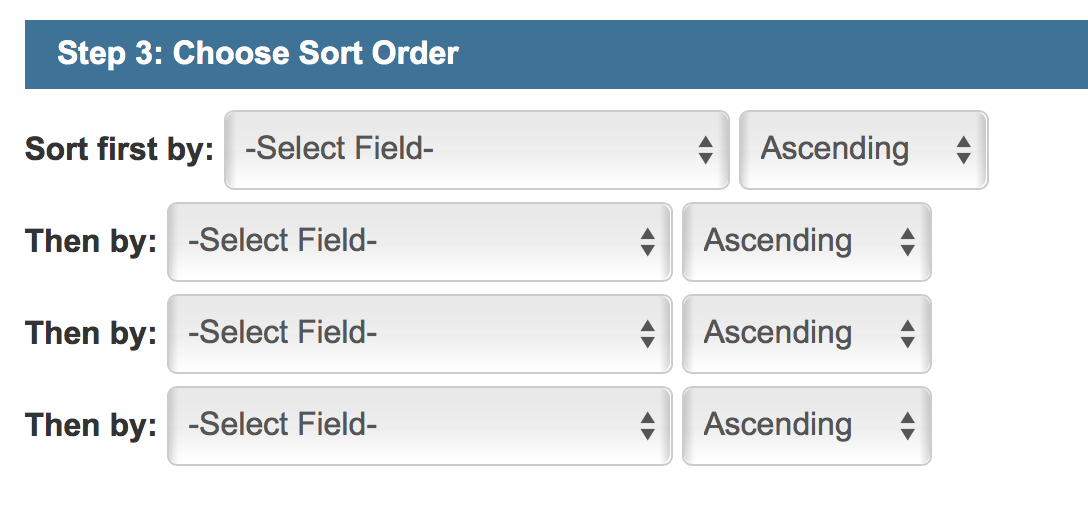This screenshot has width=1088, height=512.
Task: Open the first "Then by" Select Field dropdown
Action: pyautogui.click(x=419, y=242)
